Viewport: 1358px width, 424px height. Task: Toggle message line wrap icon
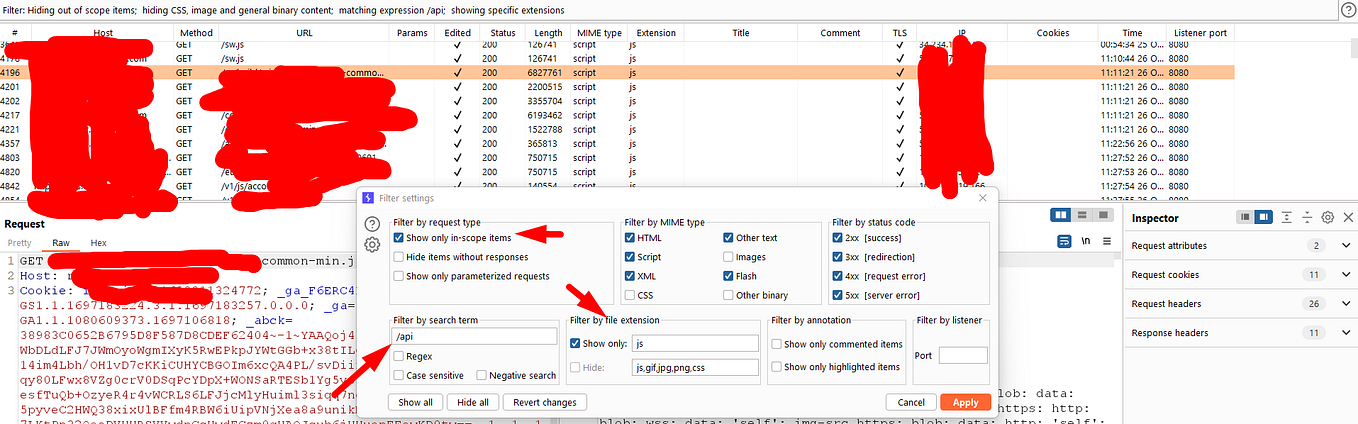pos(1066,241)
